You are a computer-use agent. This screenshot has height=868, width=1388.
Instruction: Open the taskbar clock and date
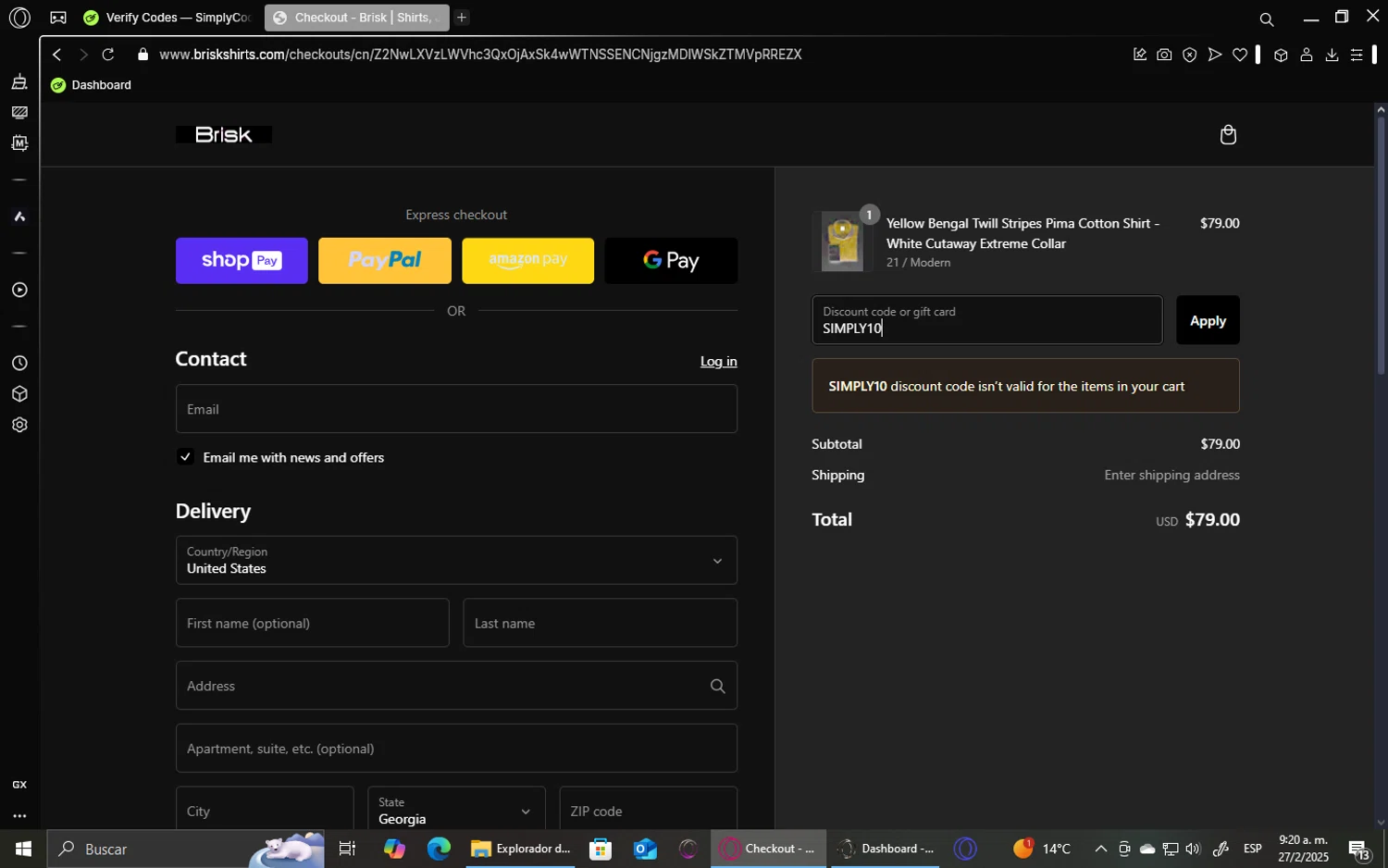point(1303,849)
